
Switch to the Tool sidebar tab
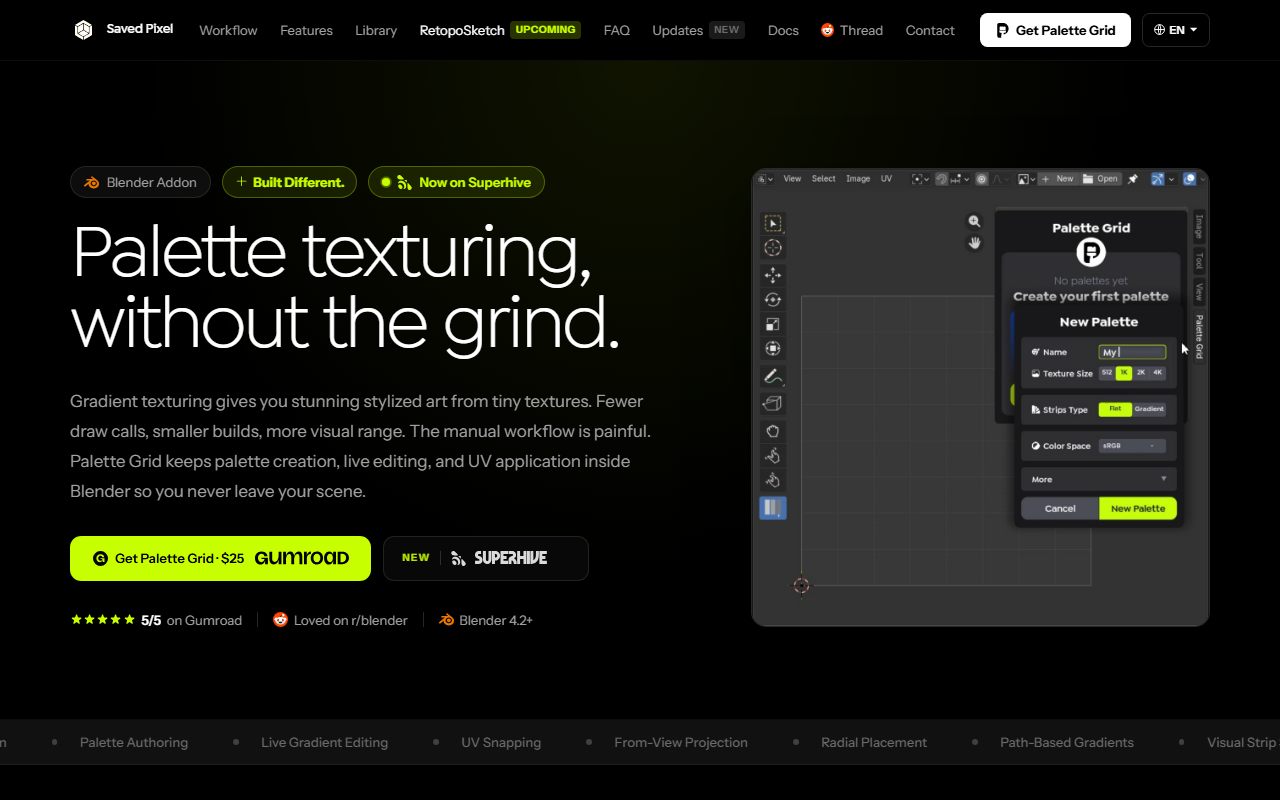(x=1199, y=261)
